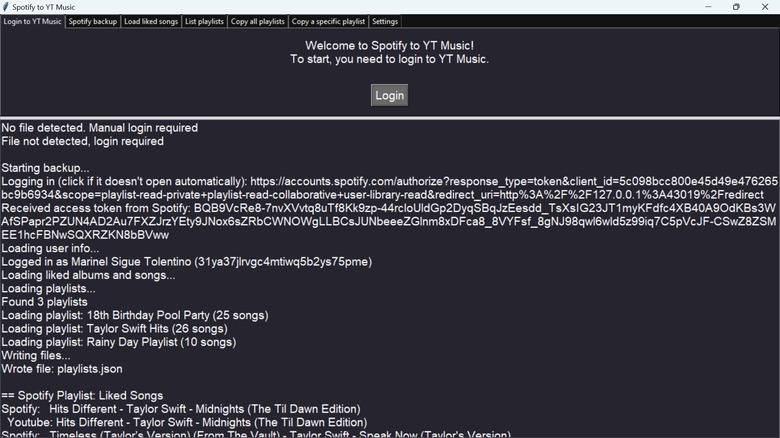The height and width of the screenshot is (438, 780).
Task: Switch to Login to YT Music tab
Action: (32, 21)
